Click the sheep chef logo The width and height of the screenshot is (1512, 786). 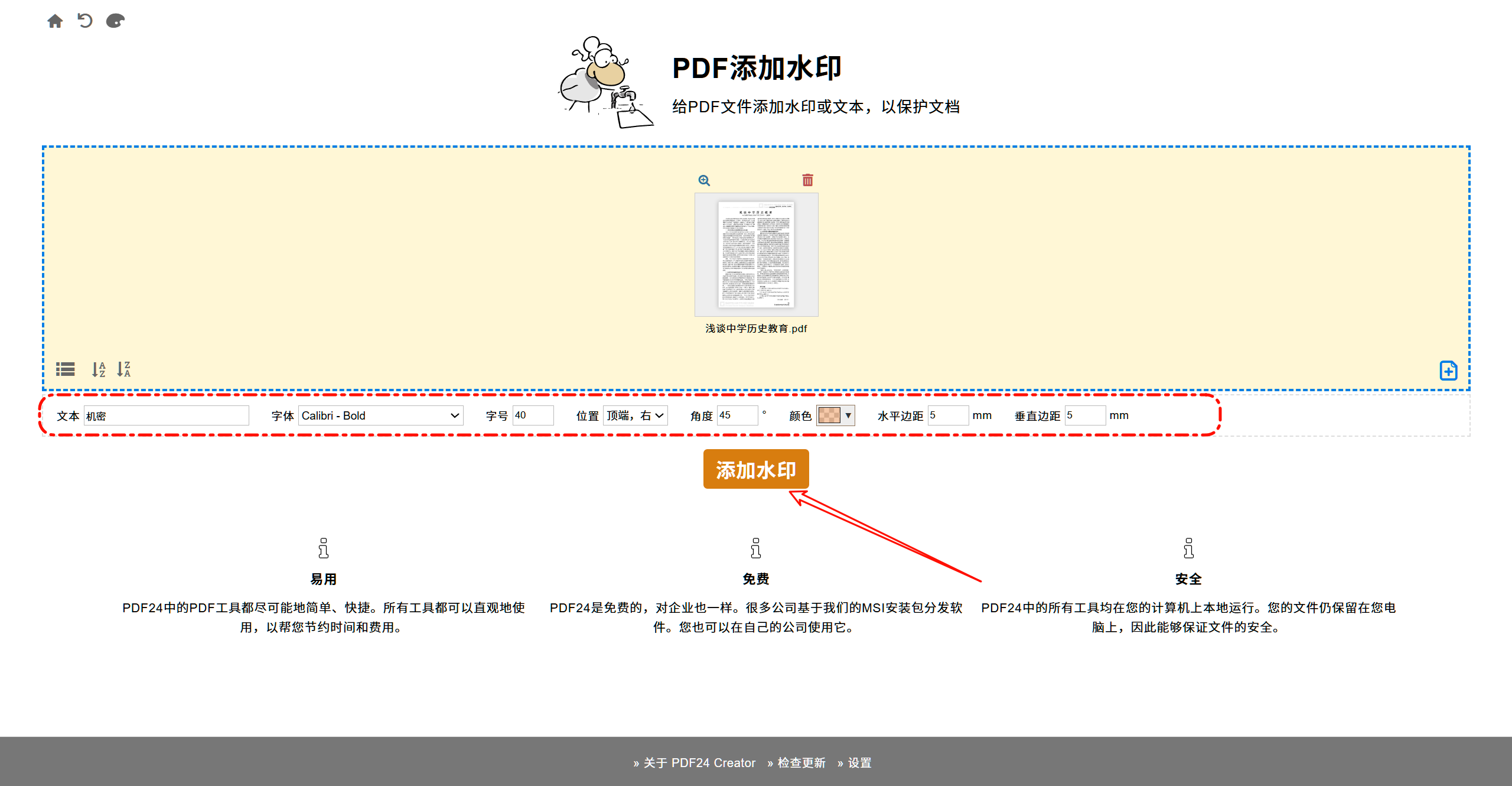coord(605,82)
